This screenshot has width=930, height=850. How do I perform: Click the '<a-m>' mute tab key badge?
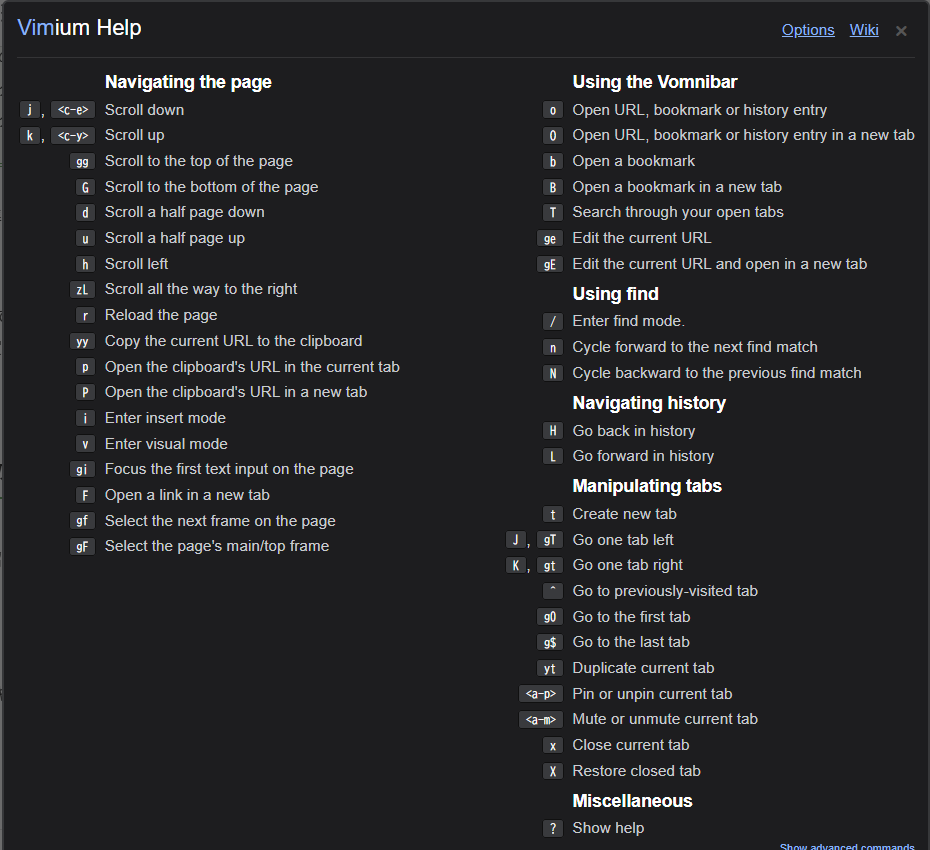pos(540,719)
